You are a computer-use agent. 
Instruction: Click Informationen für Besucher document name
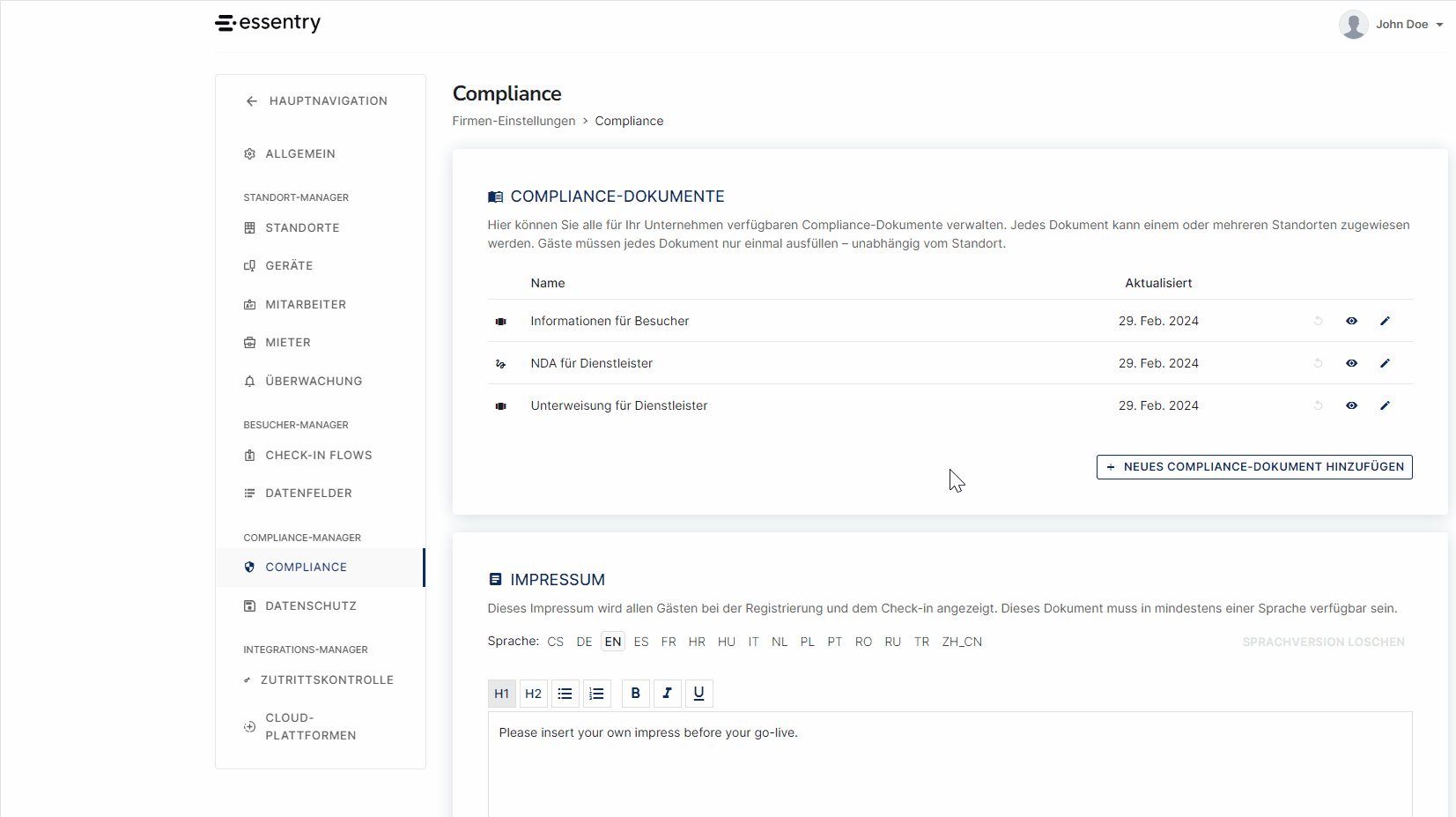[610, 322]
